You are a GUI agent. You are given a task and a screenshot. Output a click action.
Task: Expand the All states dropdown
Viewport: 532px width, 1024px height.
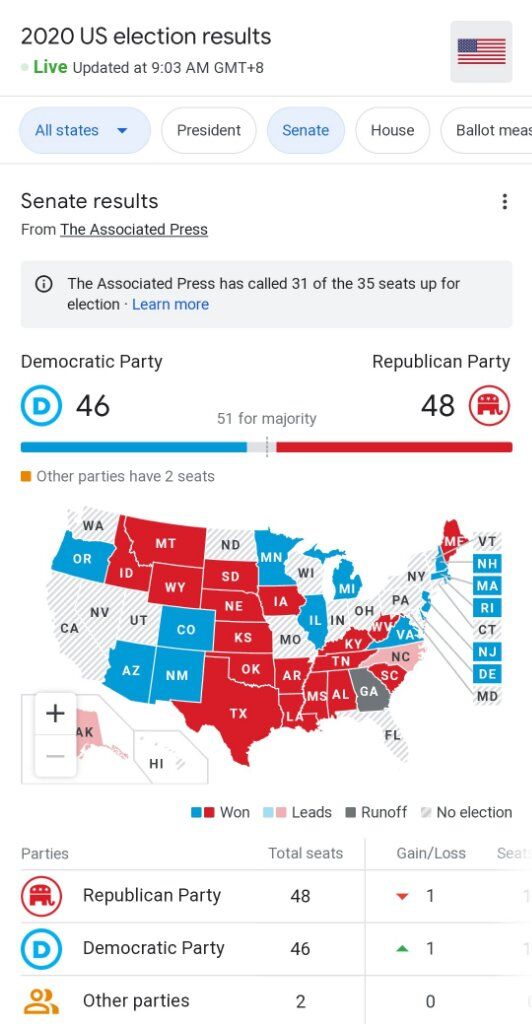pyautogui.click(x=85, y=130)
